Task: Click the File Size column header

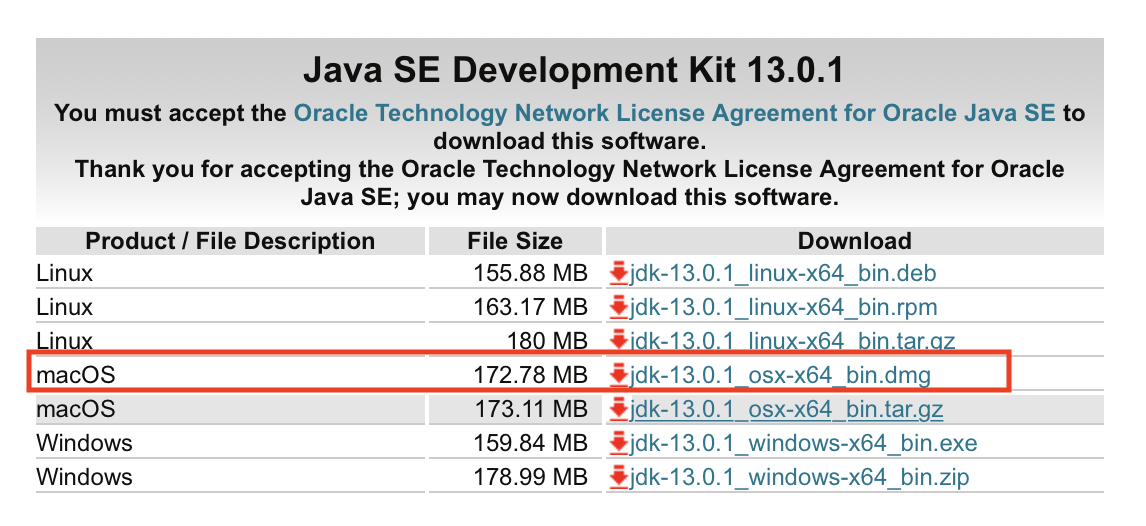Action: (515, 241)
